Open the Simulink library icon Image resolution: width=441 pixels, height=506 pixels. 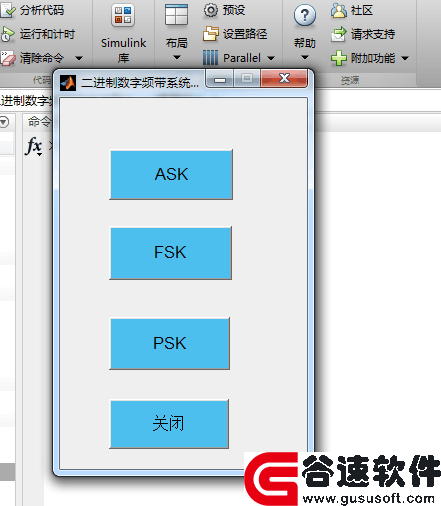click(x=123, y=15)
